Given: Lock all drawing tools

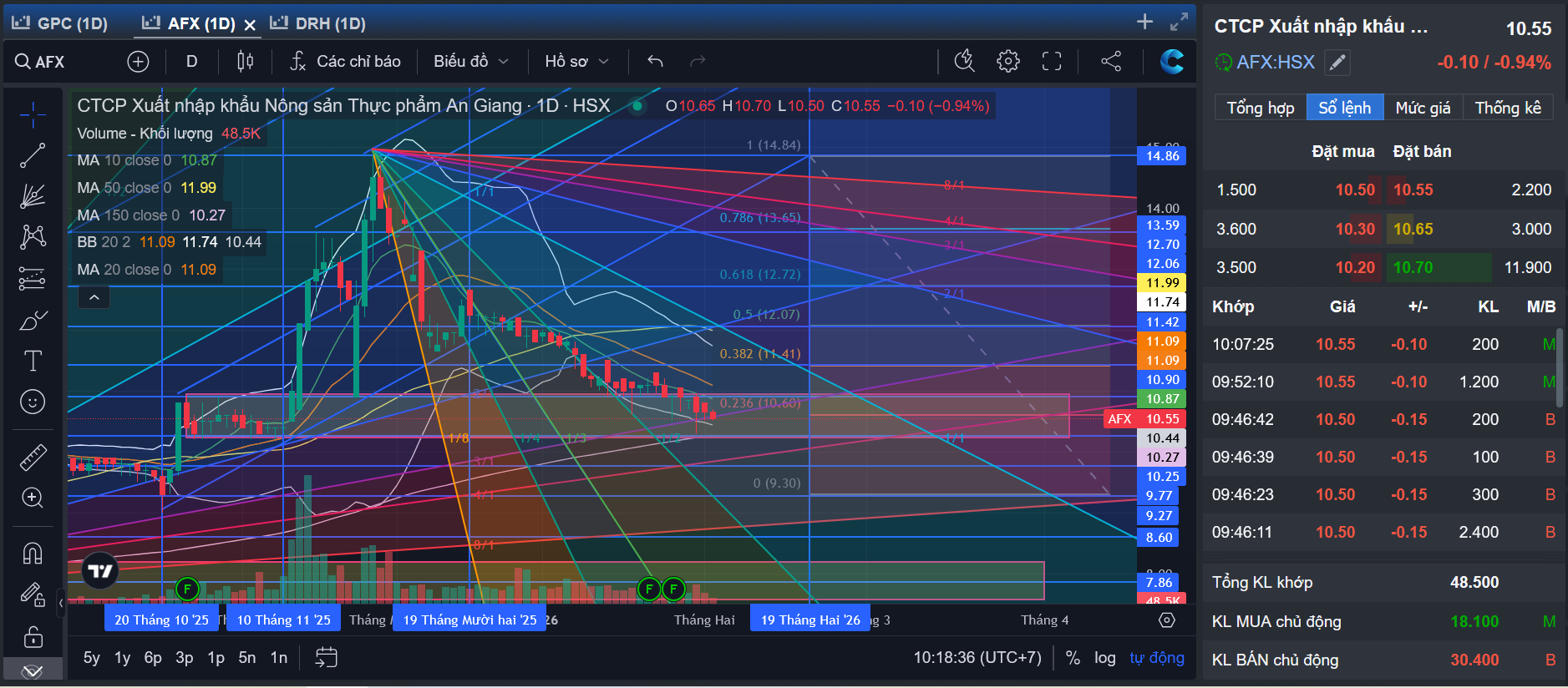Looking at the screenshot, I should (x=33, y=637).
